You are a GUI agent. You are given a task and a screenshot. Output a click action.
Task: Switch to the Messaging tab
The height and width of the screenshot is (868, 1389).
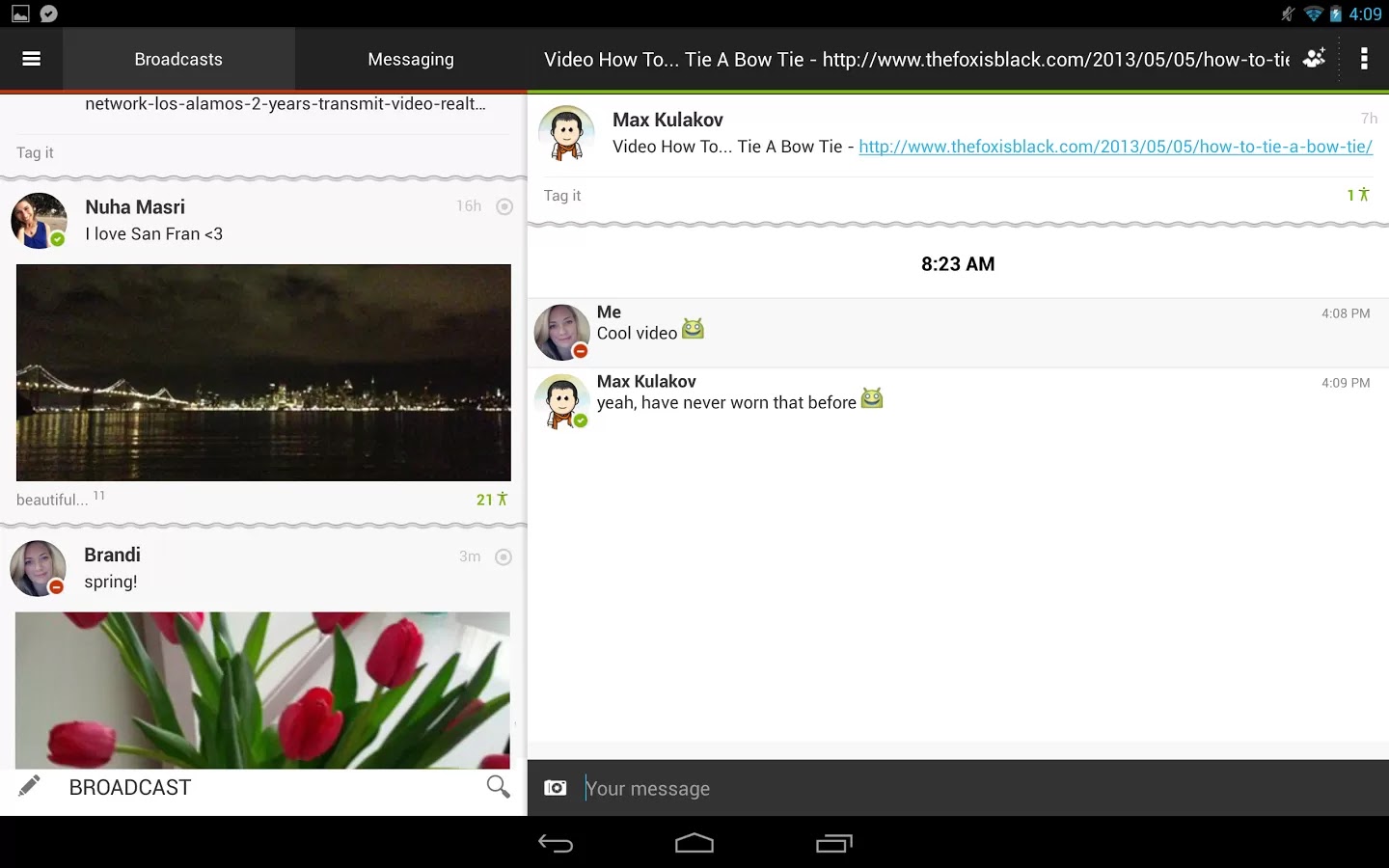tap(411, 59)
